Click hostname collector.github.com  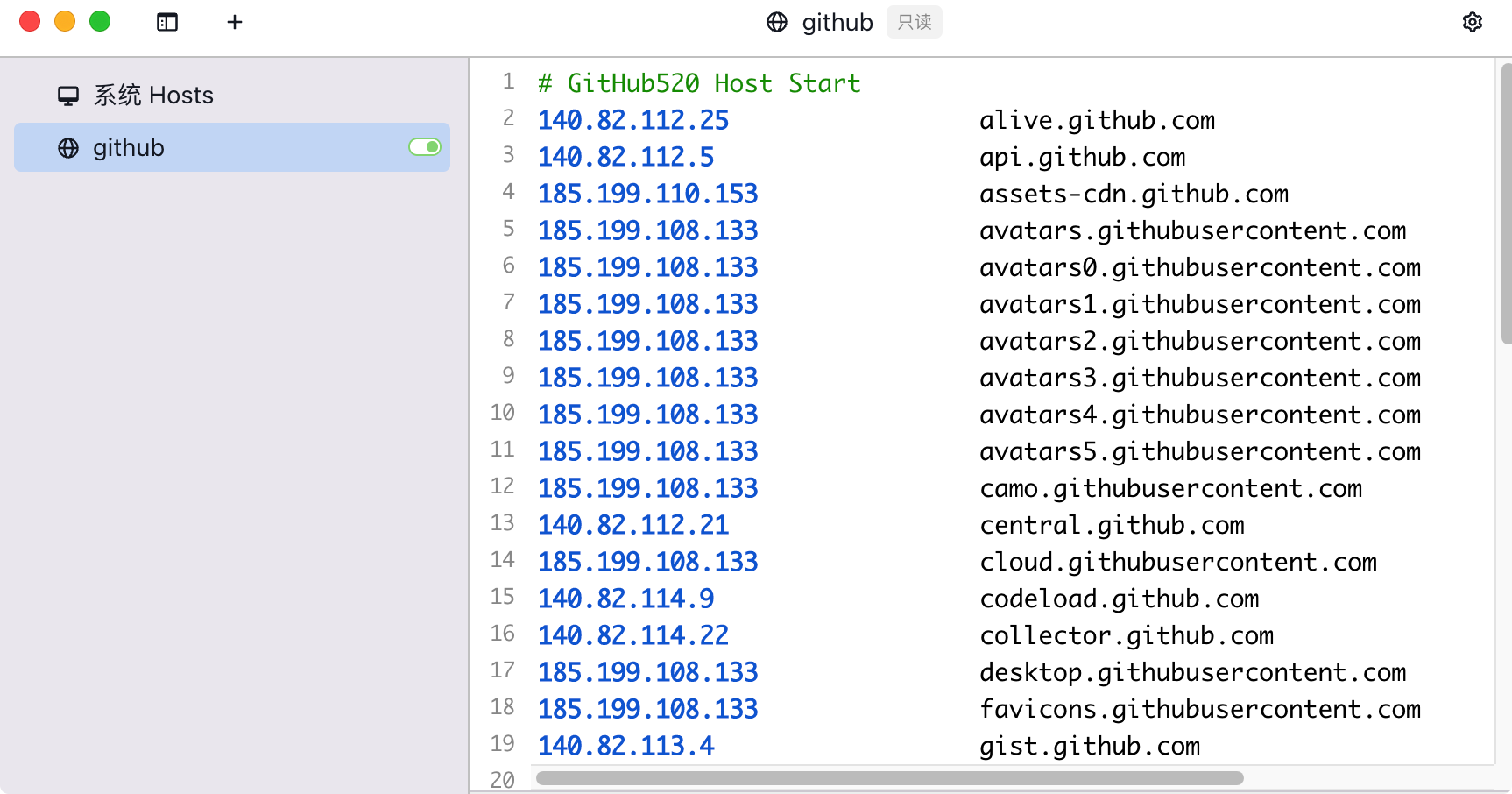click(1127, 635)
